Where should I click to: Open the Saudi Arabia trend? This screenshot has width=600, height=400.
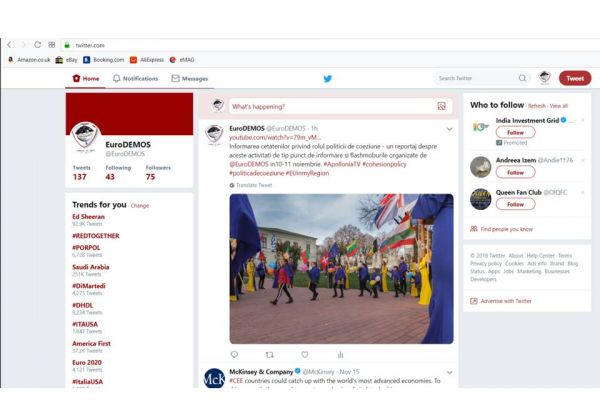(91, 267)
